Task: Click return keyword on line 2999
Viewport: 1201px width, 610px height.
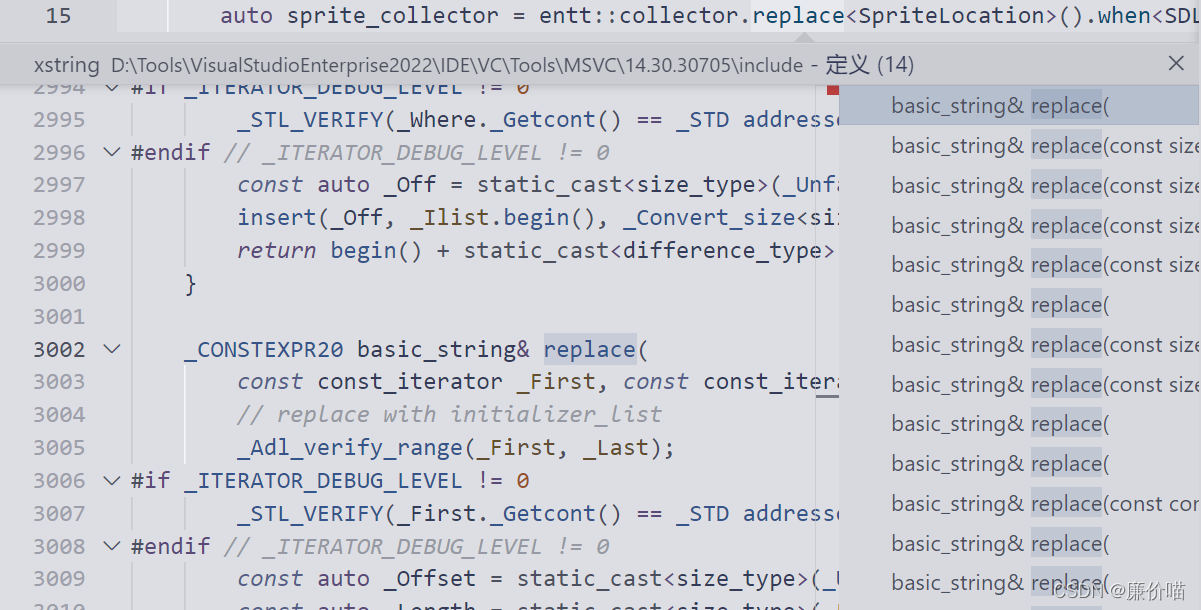Action: pos(277,251)
